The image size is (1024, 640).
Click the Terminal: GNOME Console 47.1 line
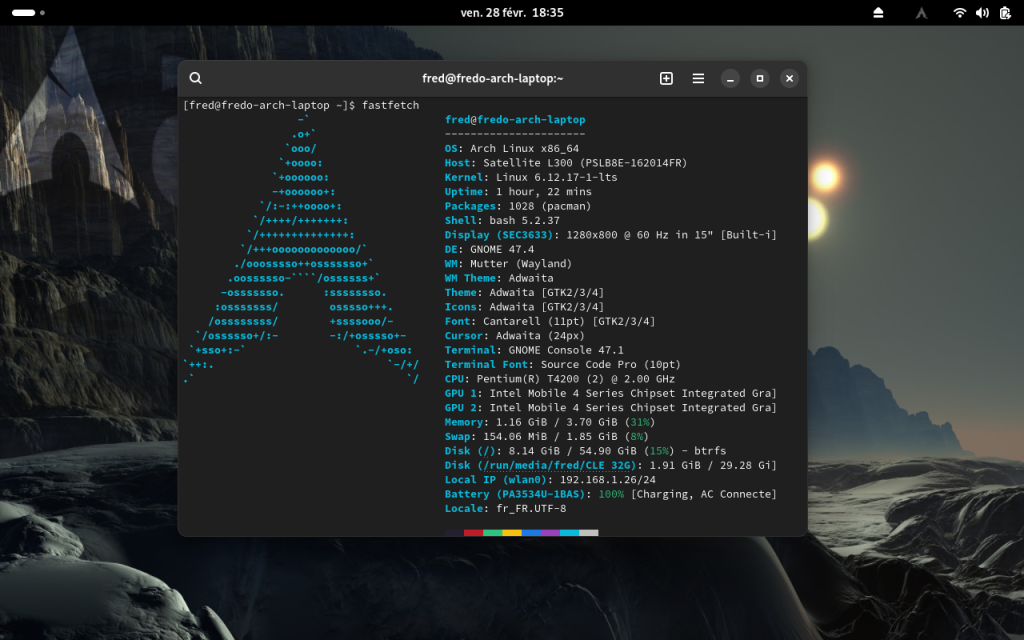534,349
